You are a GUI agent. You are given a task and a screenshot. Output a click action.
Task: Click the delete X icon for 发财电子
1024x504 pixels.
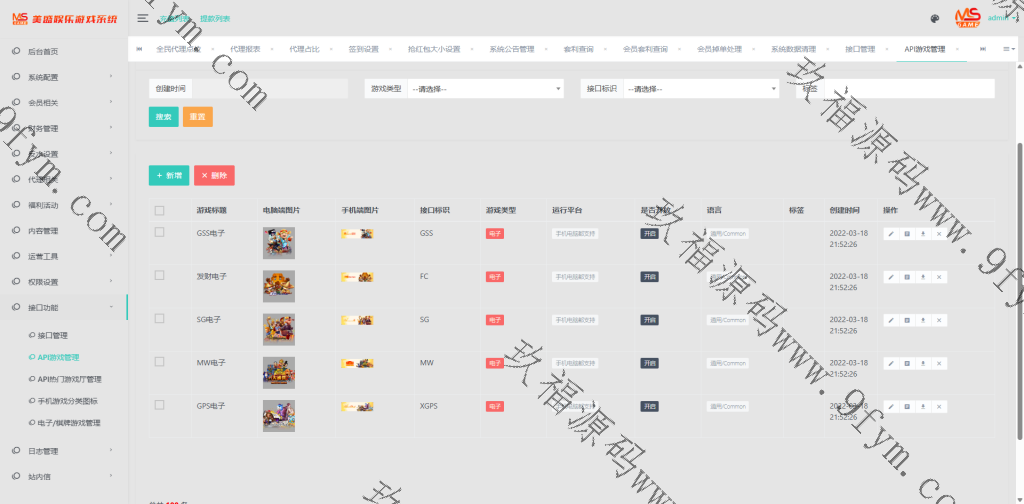(x=938, y=277)
